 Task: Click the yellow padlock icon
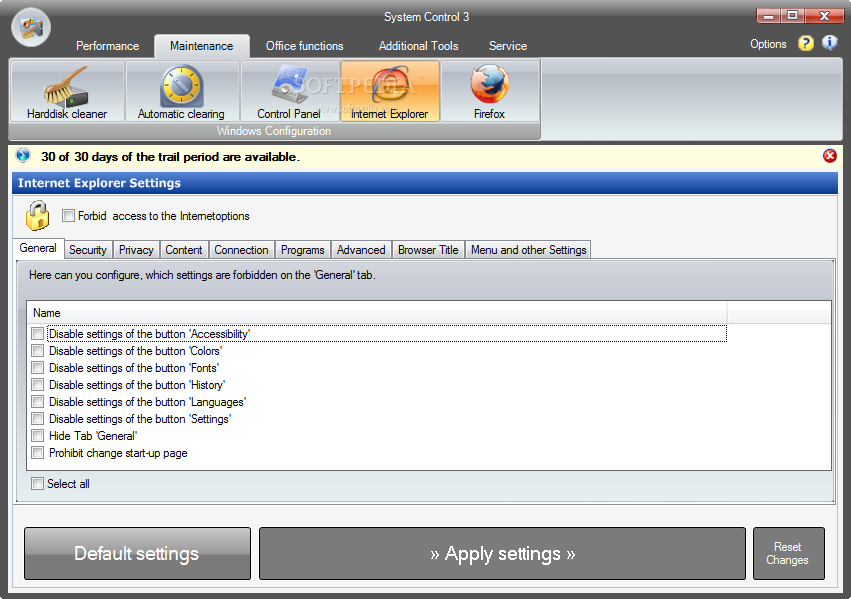click(37, 215)
